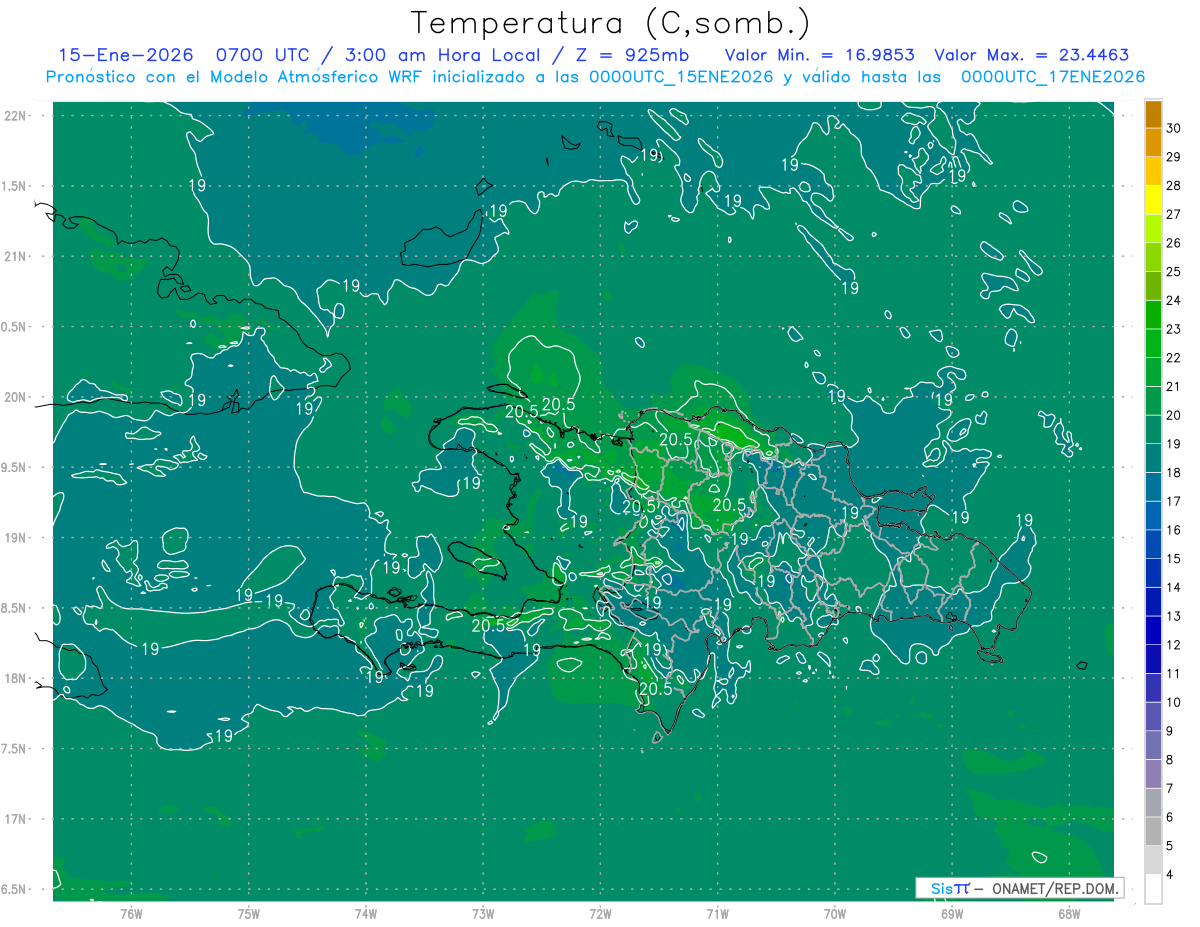Click the '73W' longitude axis label
1200x927 pixels.
point(483,914)
